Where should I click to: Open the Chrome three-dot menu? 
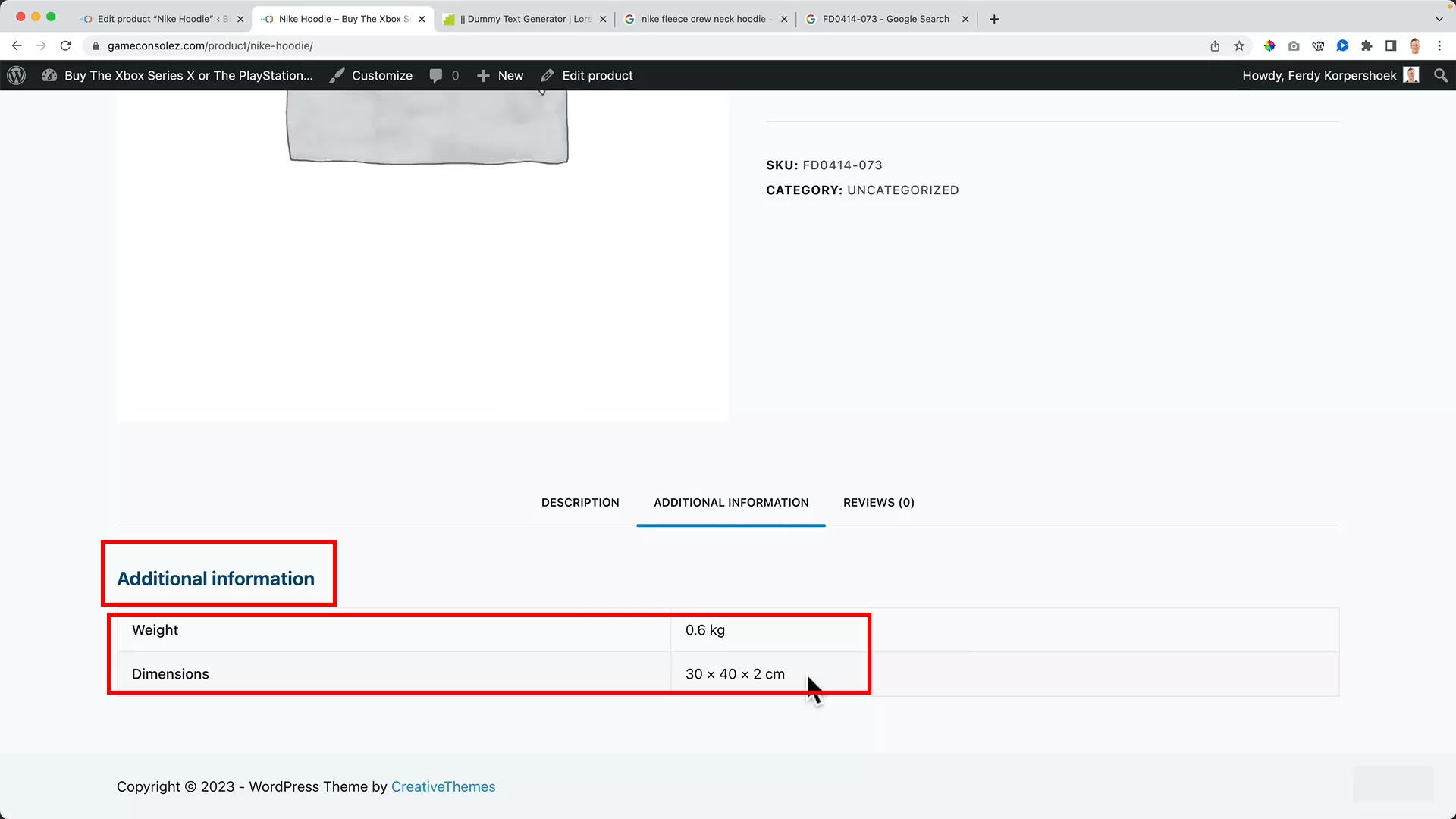(x=1440, y=45)
